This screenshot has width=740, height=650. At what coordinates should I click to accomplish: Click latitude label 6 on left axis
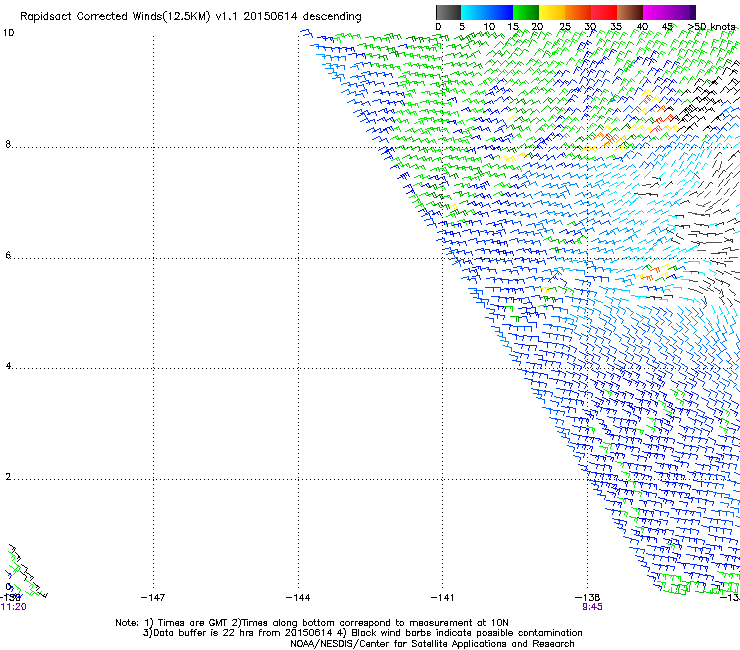click(8, 255)
